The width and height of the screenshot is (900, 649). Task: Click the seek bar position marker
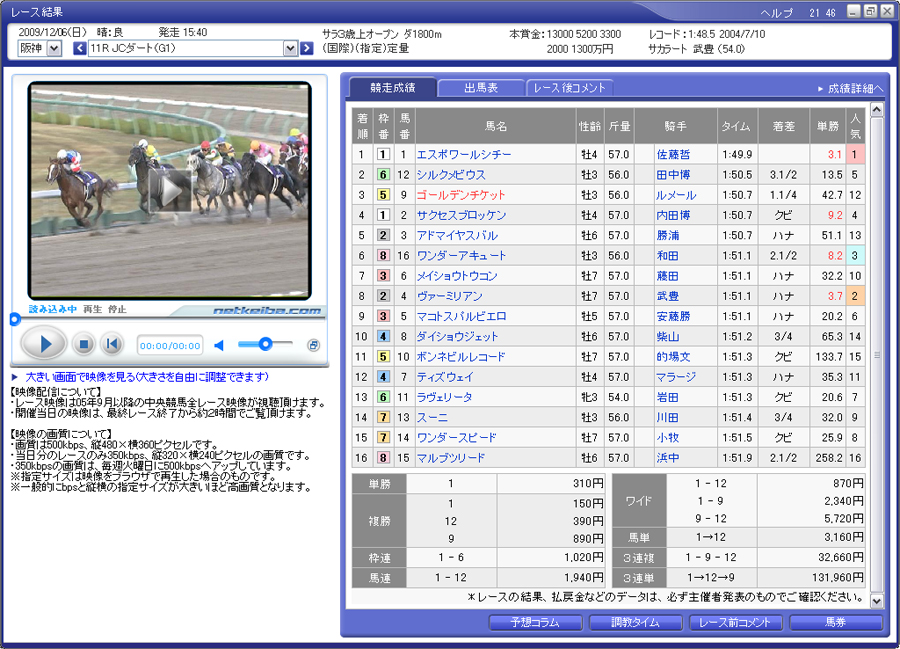click(15, 320)
